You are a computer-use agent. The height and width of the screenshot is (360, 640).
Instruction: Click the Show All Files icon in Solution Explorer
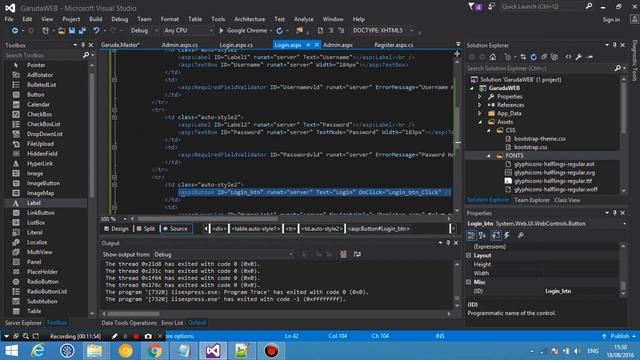point(554,57)
